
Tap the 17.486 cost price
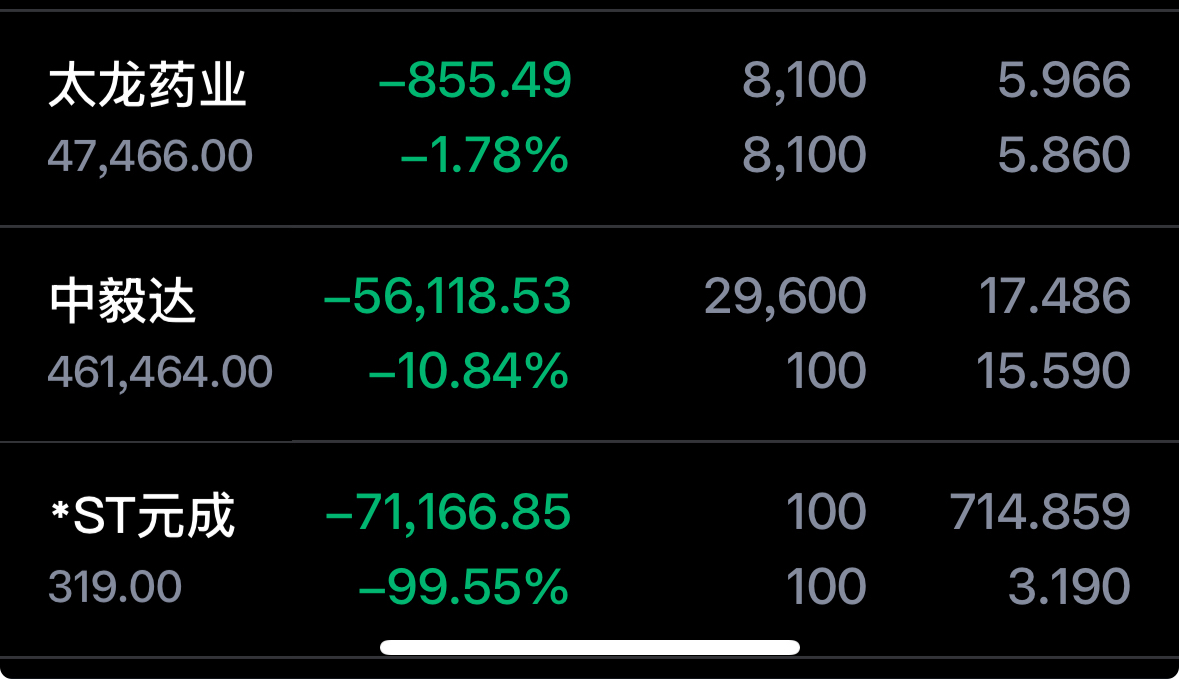1054,296
